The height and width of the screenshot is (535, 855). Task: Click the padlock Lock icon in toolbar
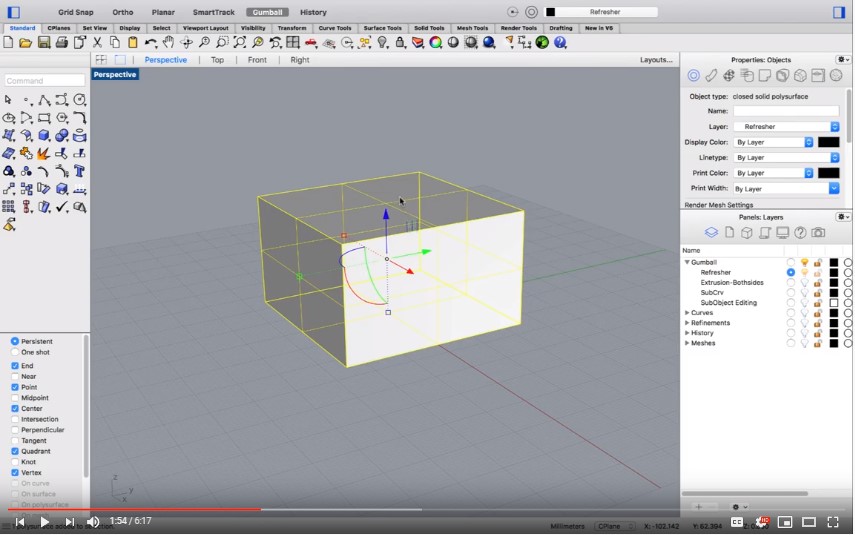pyautogui.click(x=400, y=43)
